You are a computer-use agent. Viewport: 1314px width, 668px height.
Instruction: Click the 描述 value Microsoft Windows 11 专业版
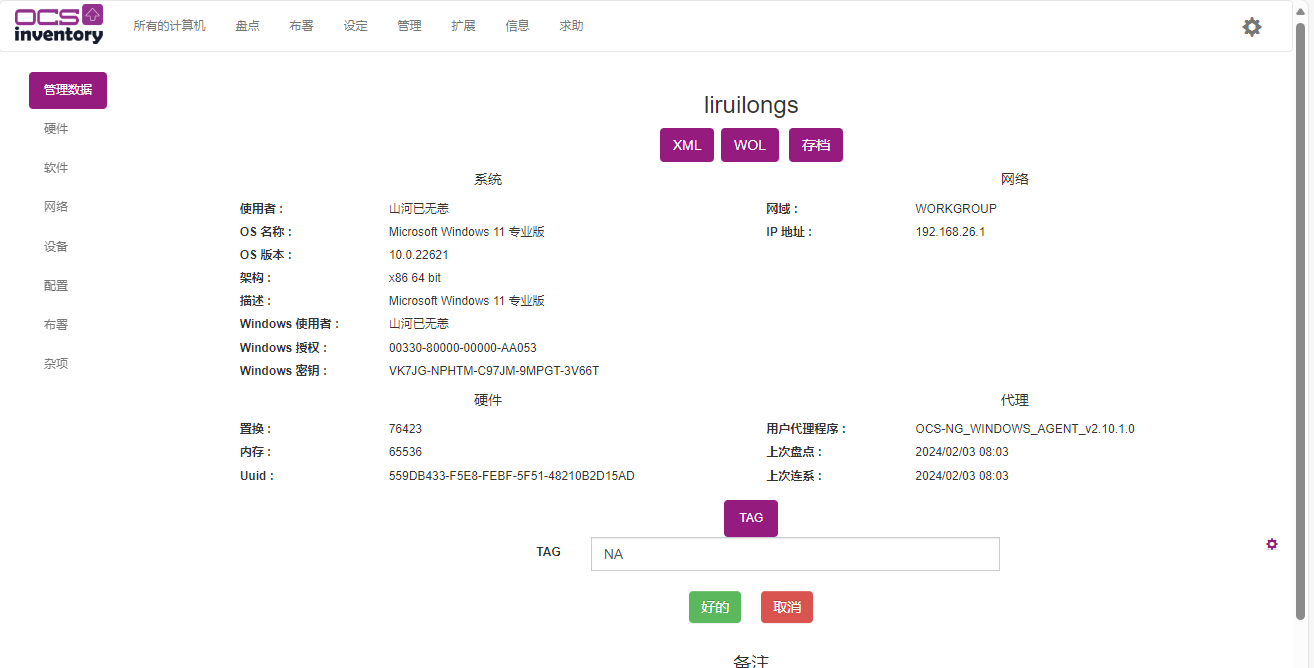(x=467, y=301)
